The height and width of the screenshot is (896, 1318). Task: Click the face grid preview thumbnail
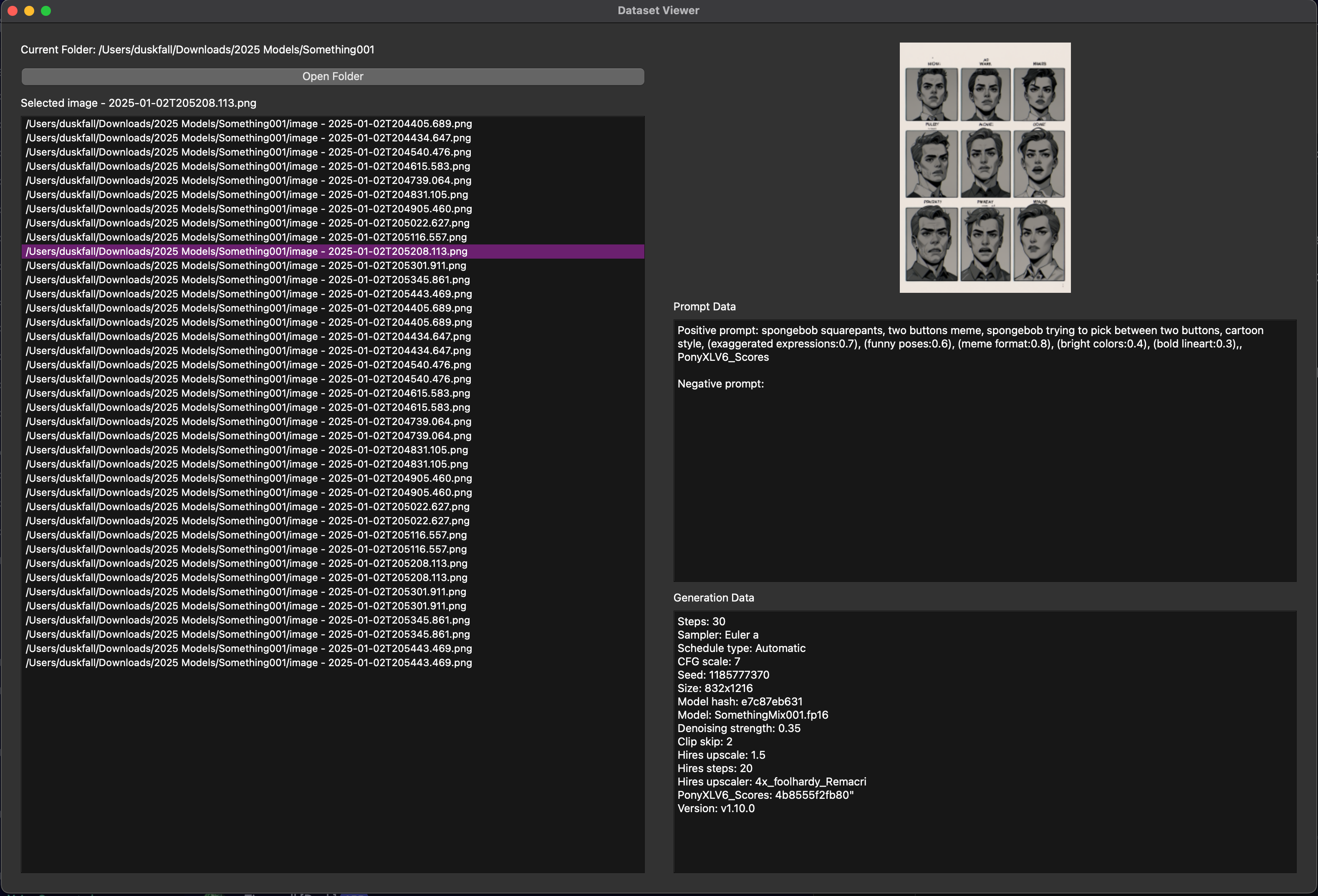[985, 168]
